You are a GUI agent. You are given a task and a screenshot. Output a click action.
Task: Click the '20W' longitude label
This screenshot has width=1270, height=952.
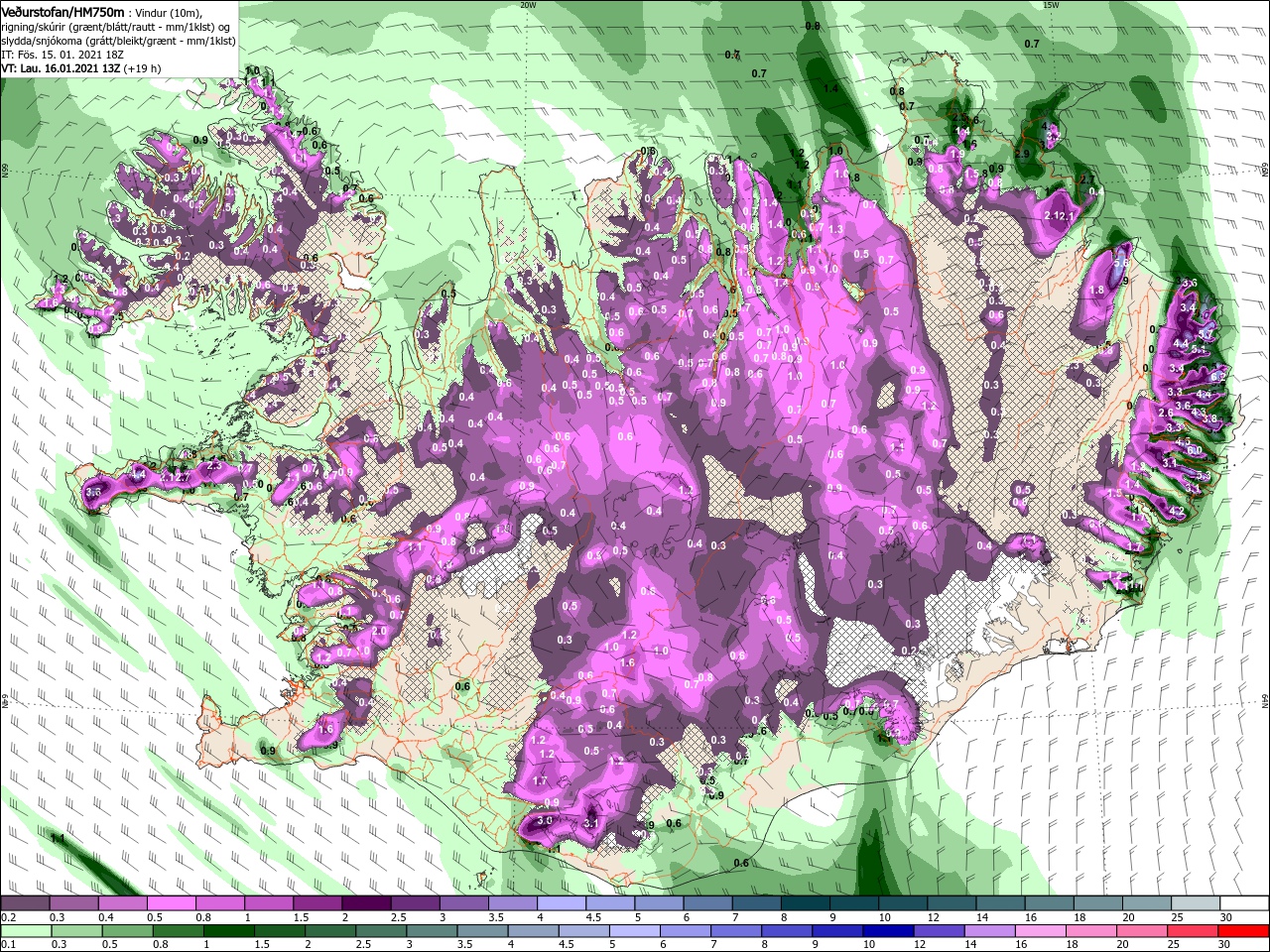(x=528, y=4)
